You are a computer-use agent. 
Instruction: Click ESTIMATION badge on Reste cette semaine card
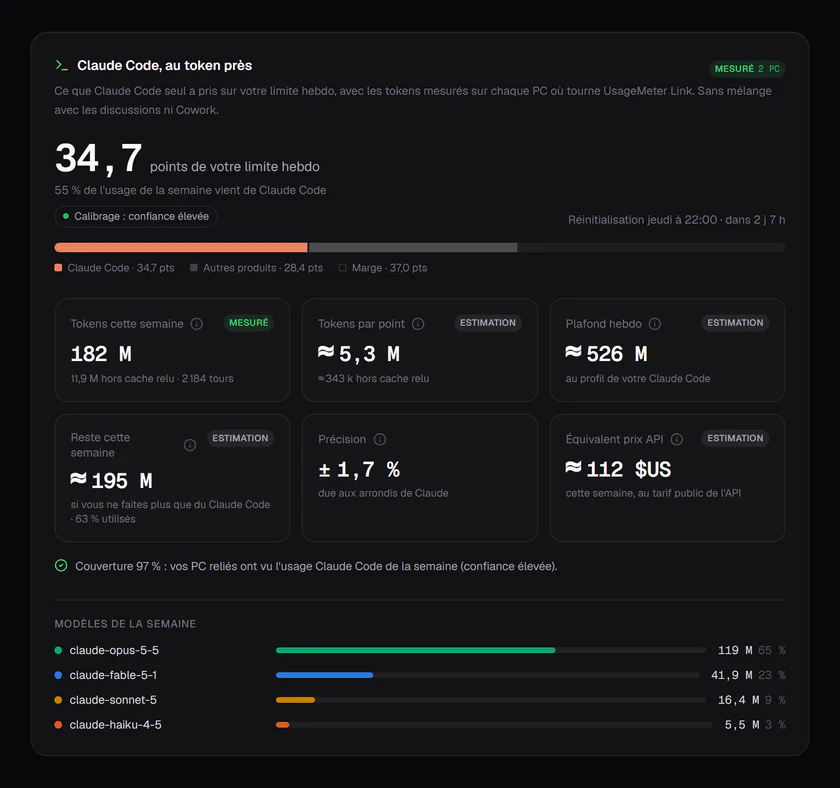(240, 438)
